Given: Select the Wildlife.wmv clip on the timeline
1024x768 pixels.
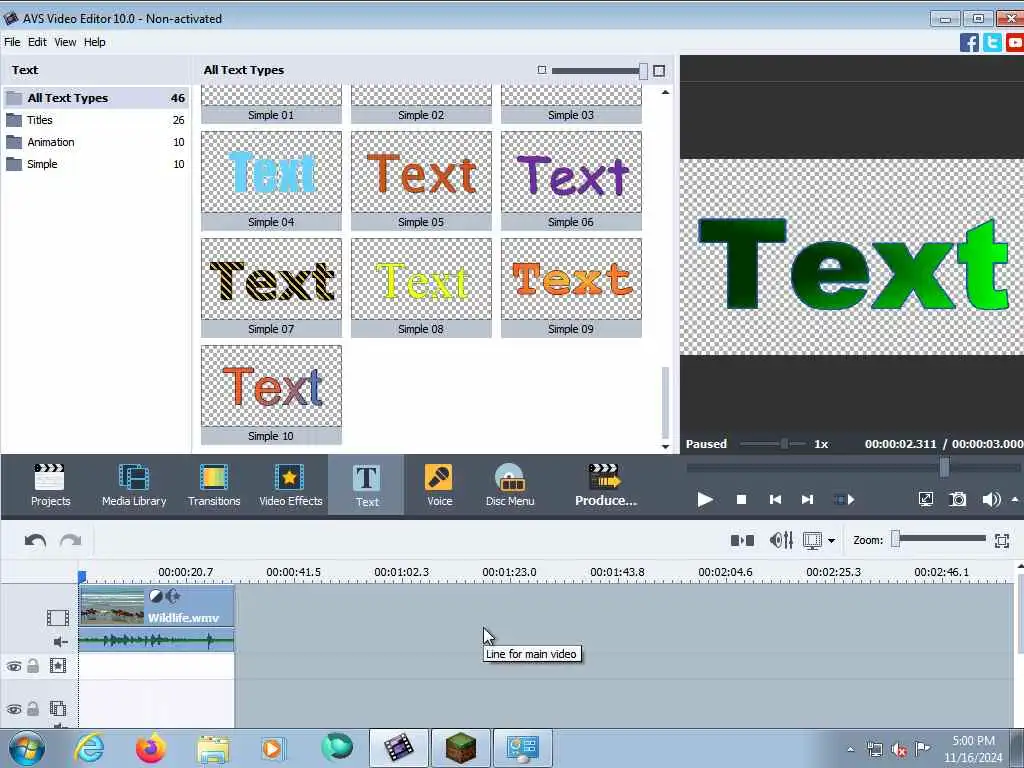Looking at the screenshot, I should (x=156, y=606).
